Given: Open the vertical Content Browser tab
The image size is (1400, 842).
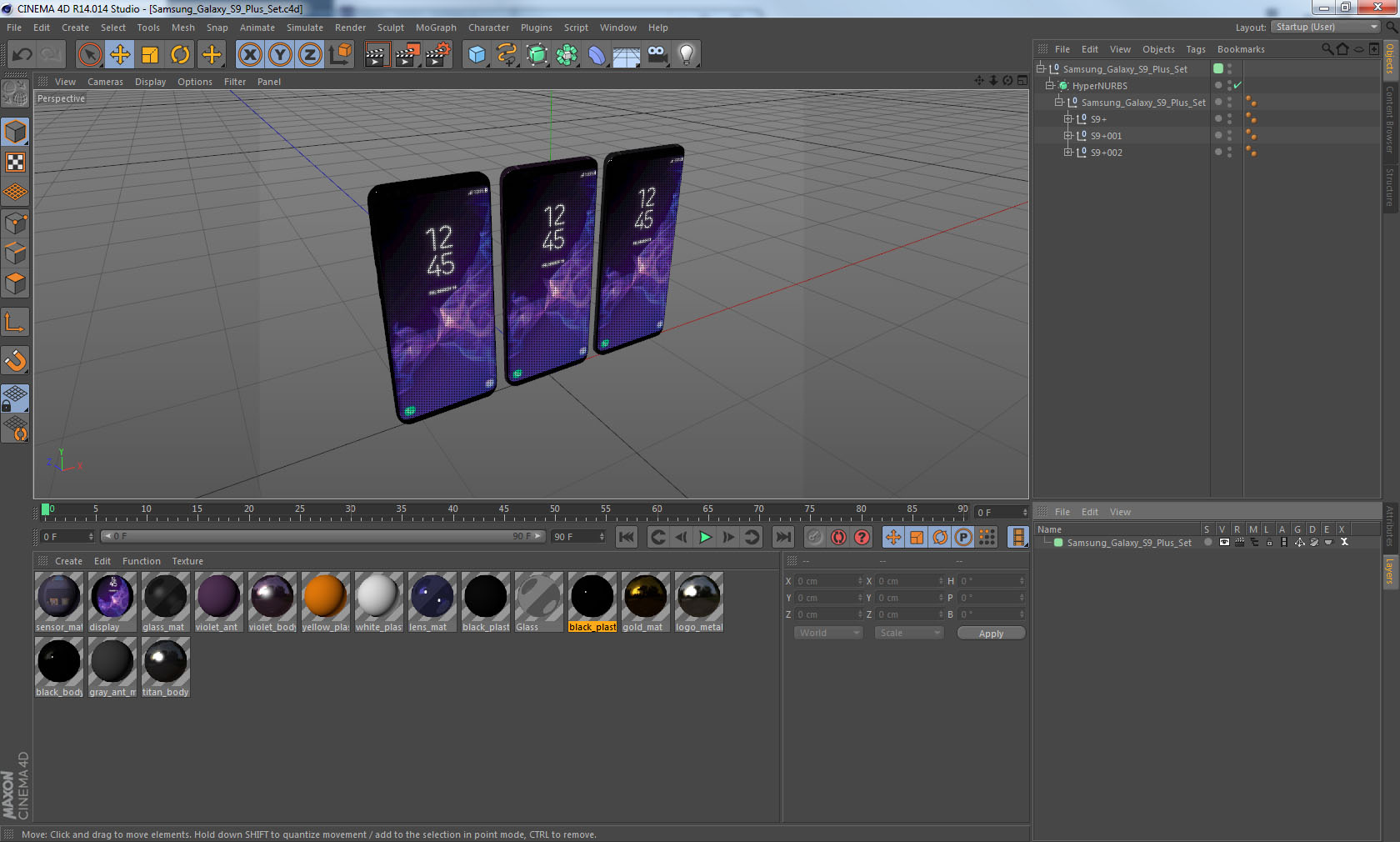Looking at the screenshot, I should coord(1390,118).
